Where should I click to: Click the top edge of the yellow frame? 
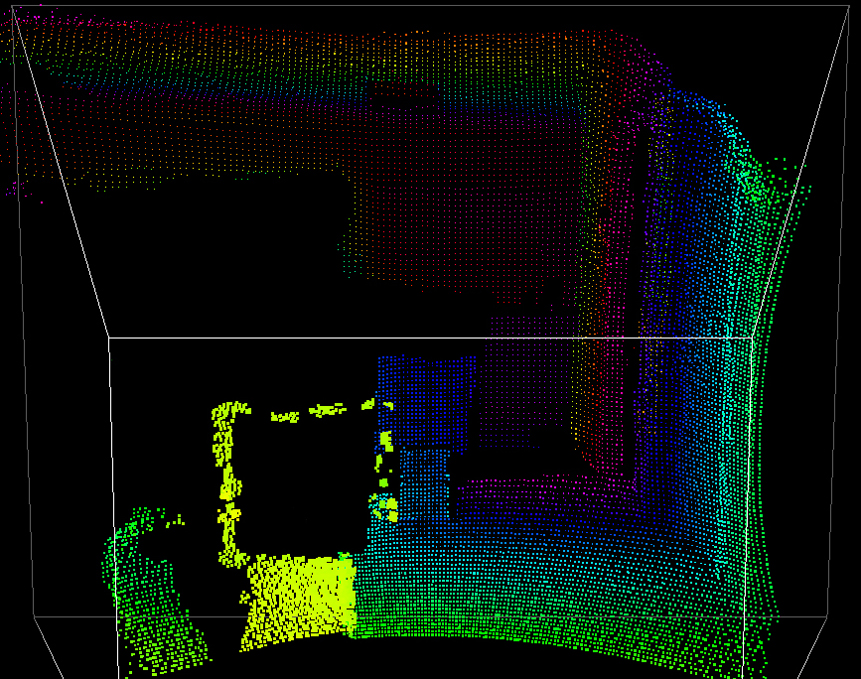coord(300,411)
